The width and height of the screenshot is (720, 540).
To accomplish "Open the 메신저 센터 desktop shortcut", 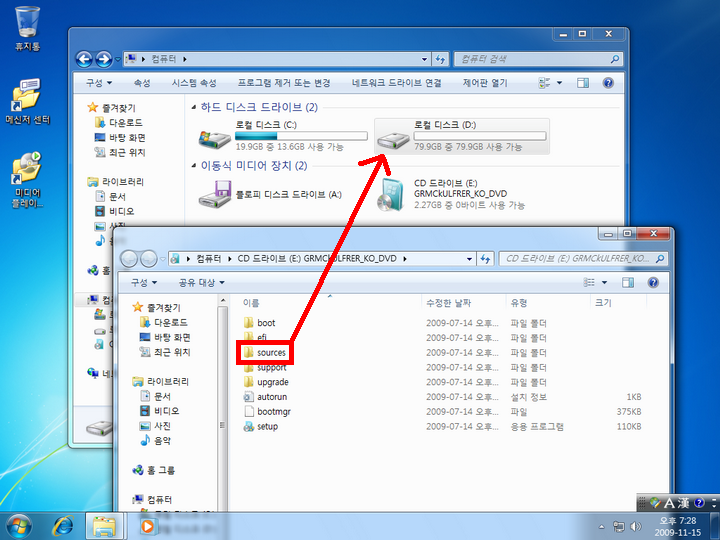I will pyautogui.click(x=27, y=101).
